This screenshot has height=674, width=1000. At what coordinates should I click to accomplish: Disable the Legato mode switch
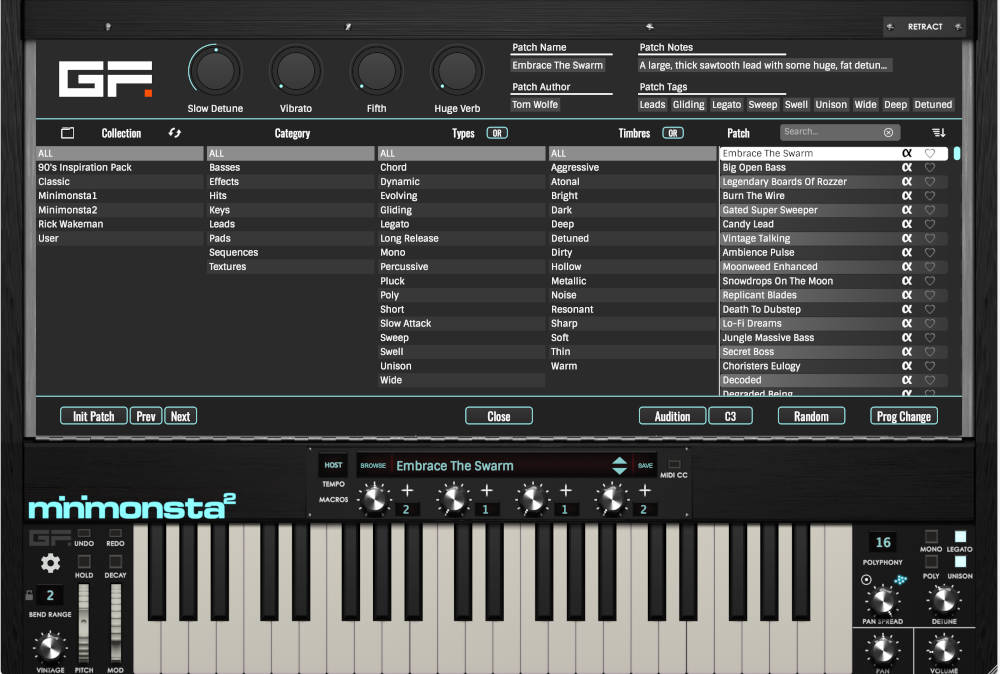coord(961,537)
